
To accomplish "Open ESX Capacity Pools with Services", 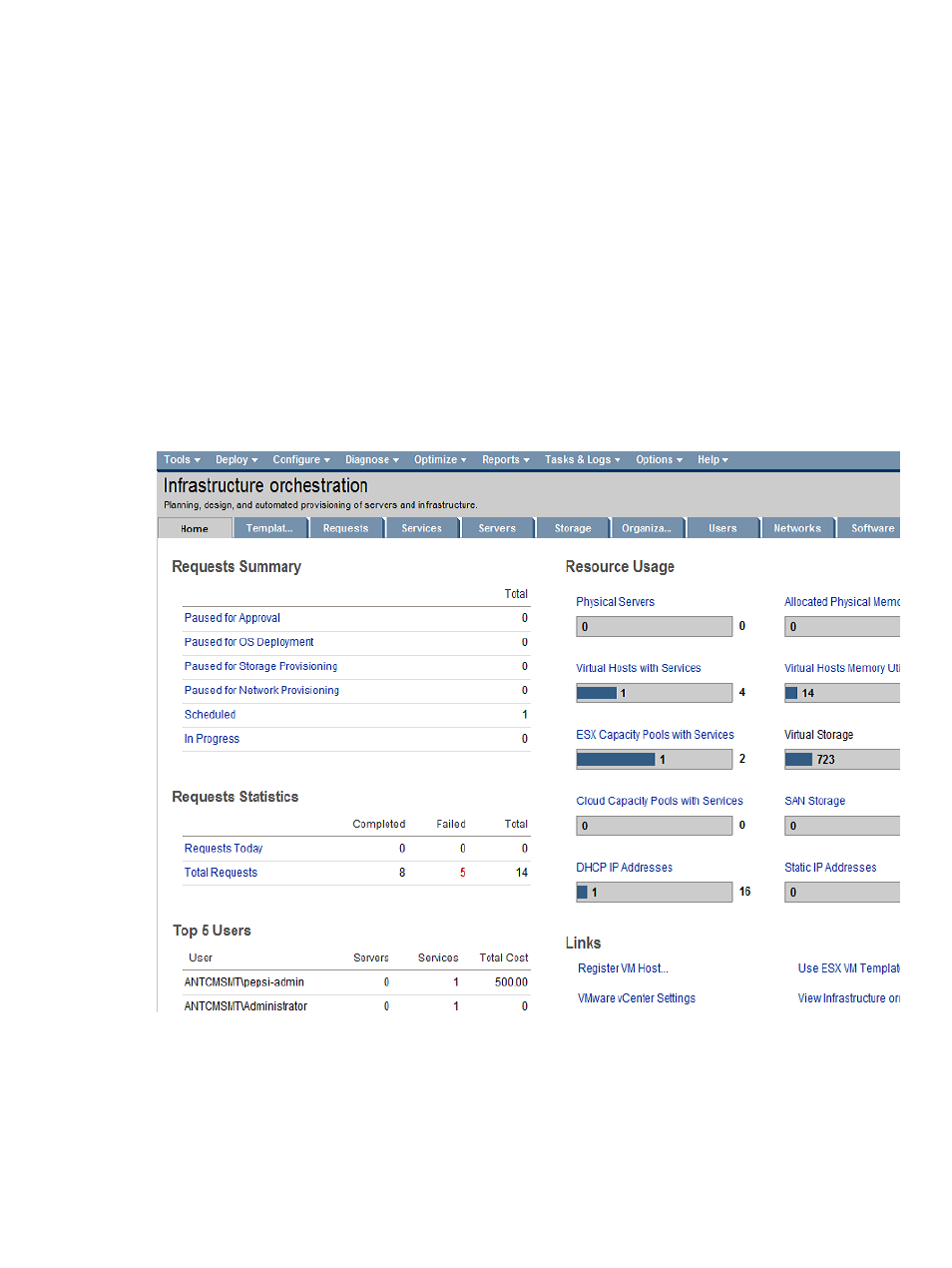I will 655,735.
